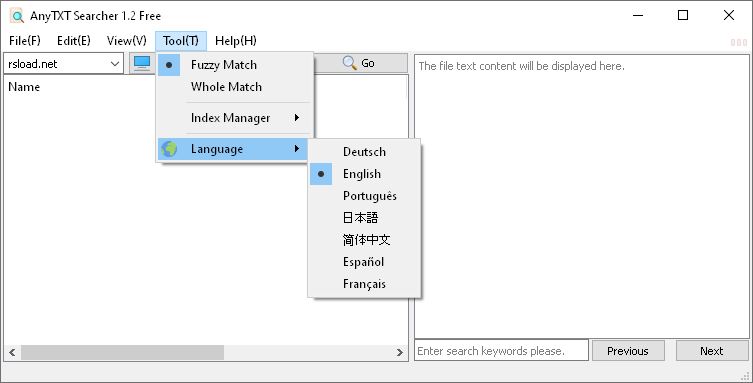Switch the language to Deutsch
Image resolution: width=753 pixels, height=383 pixels.
364,152
